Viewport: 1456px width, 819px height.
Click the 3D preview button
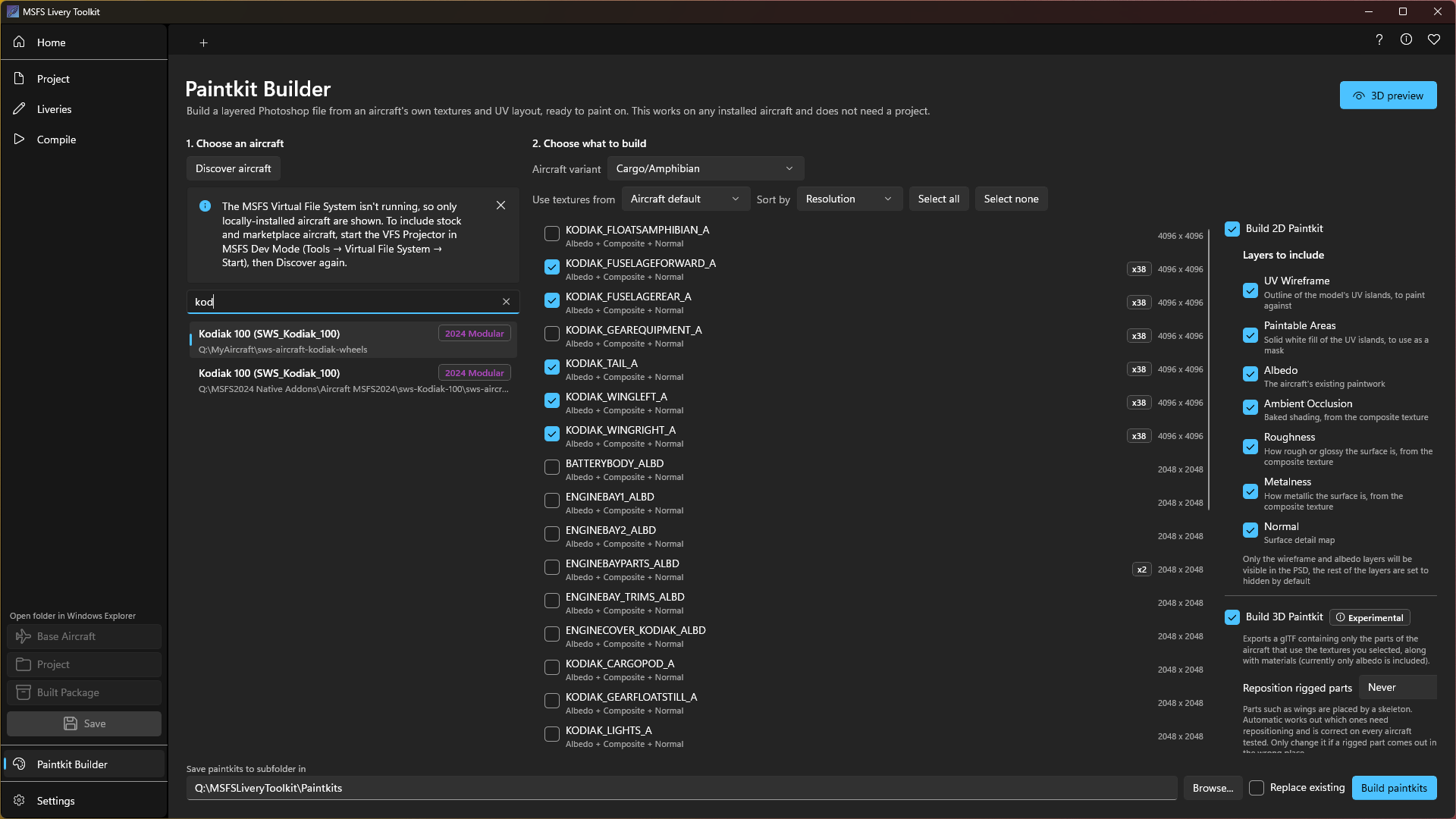click(1388, 96)
